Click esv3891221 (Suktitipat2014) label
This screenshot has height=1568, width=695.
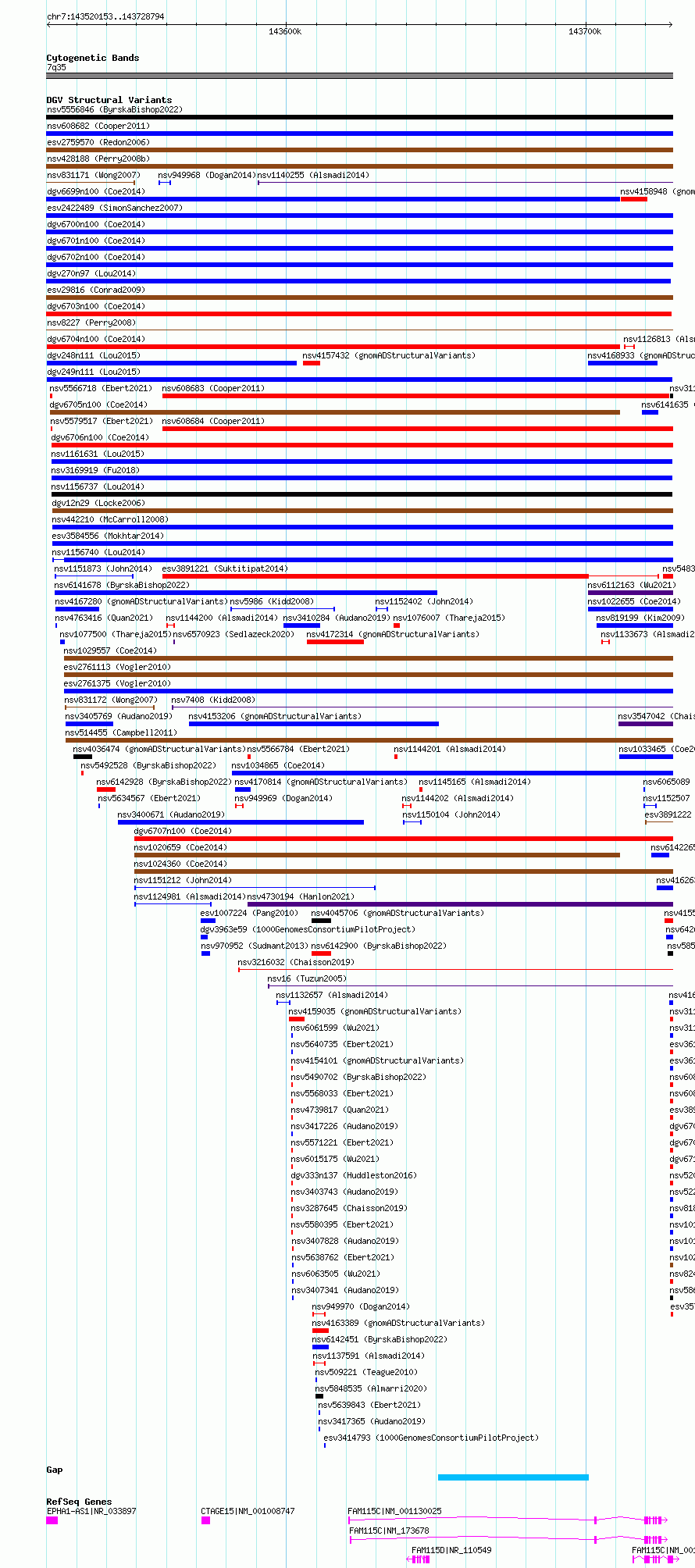click(225, 568)
